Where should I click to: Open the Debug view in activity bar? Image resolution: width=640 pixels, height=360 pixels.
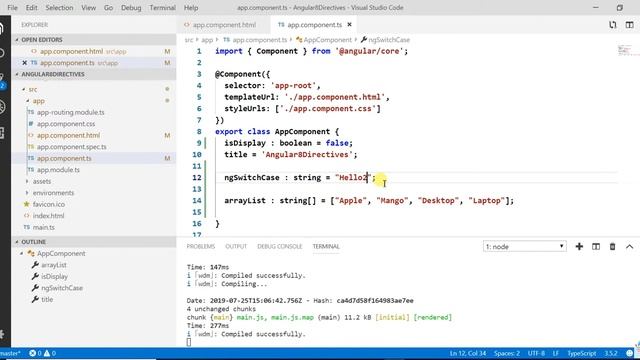[2, 107]
